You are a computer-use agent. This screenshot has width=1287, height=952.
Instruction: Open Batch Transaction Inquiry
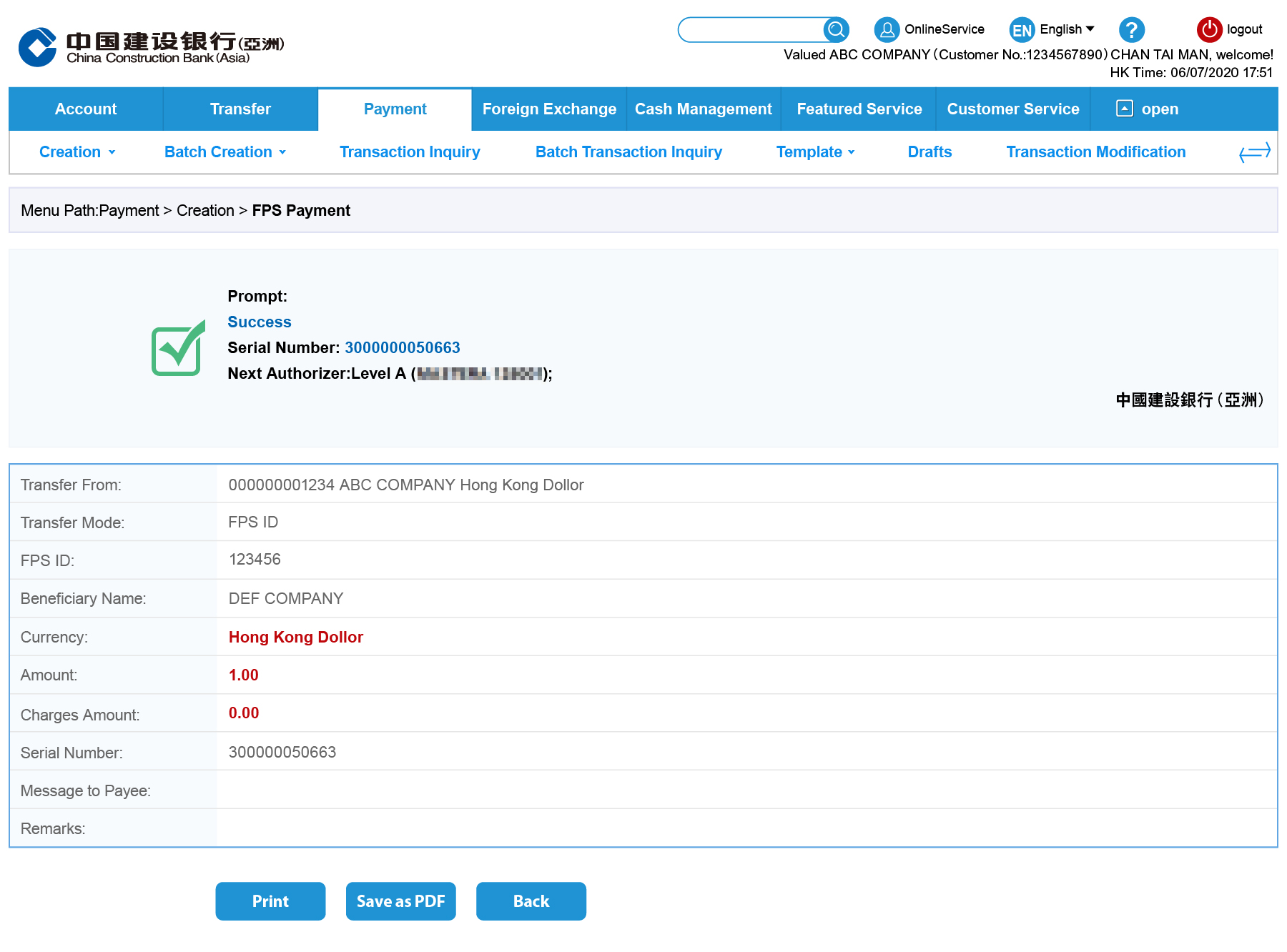coord(628,152)
